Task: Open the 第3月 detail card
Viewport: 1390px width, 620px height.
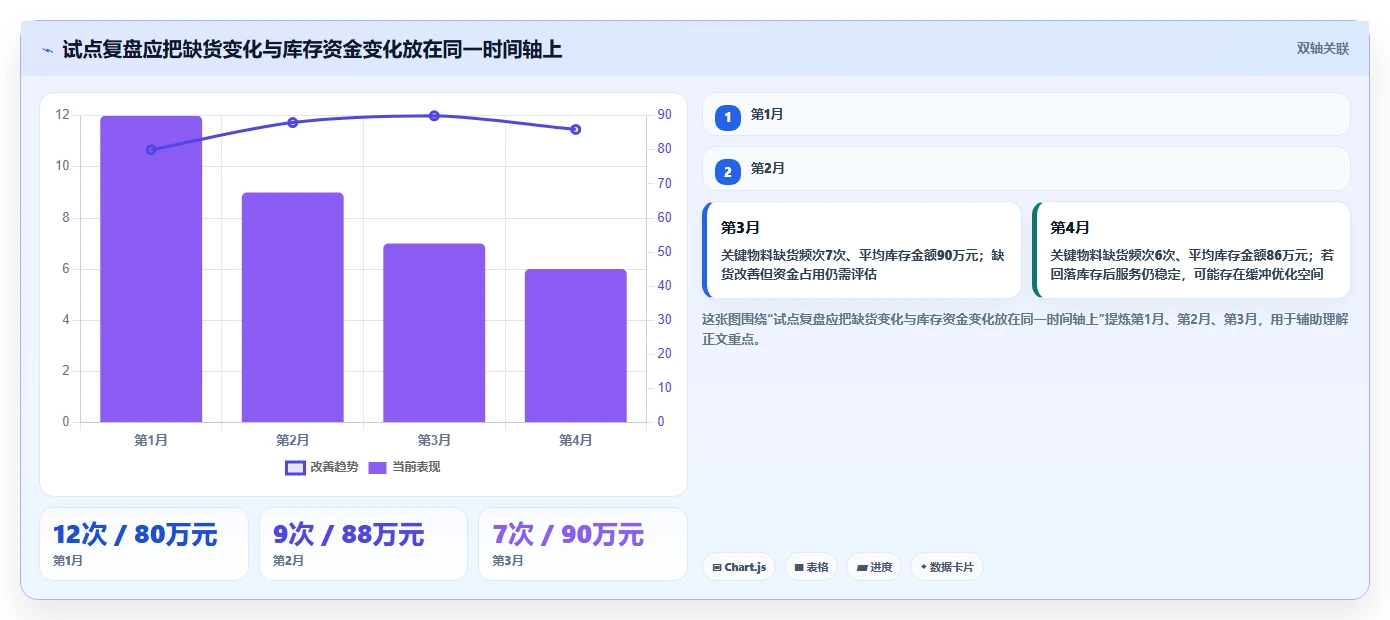Action: (862, 250)
